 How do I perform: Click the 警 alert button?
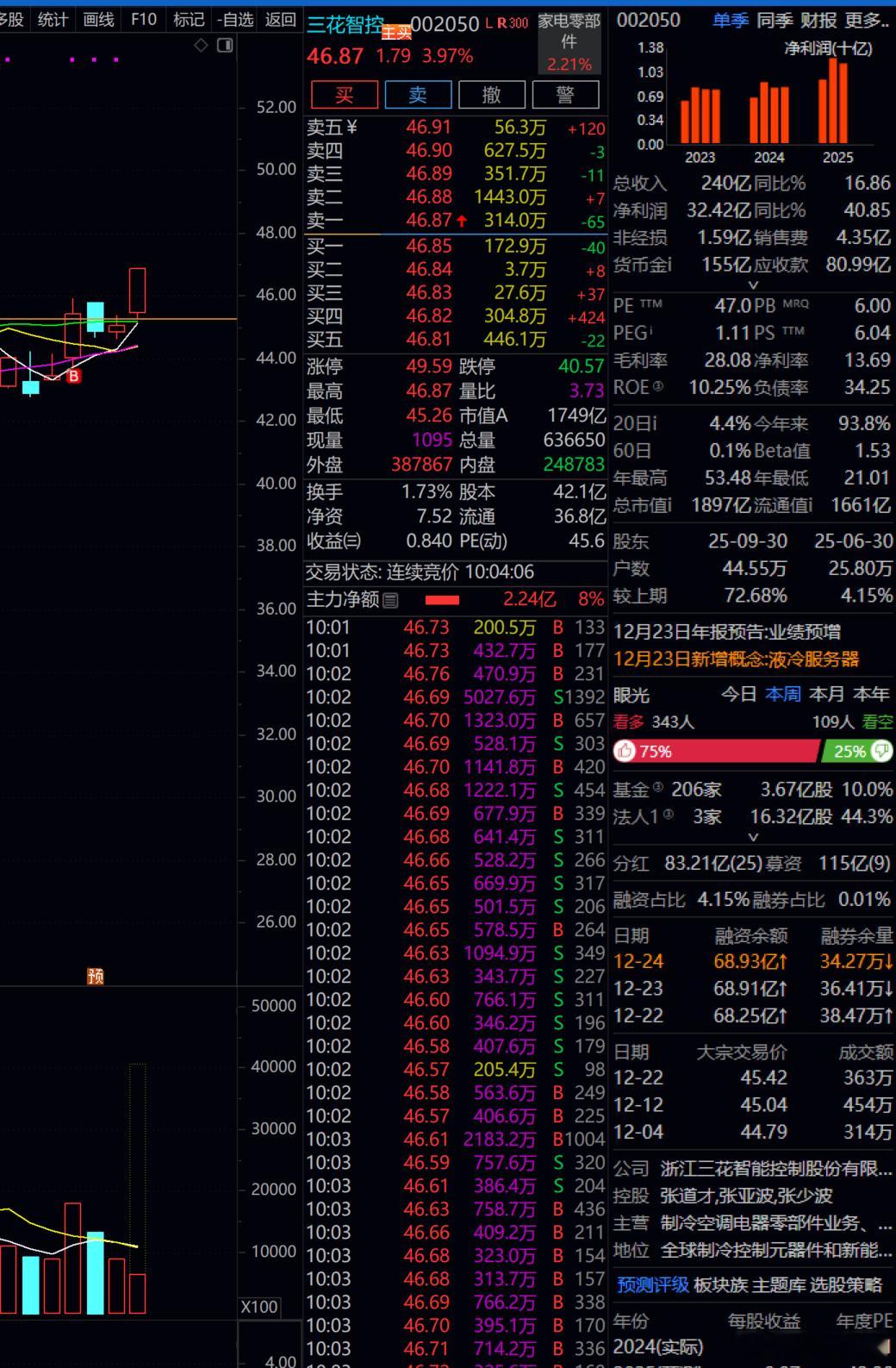click(565, 95)
